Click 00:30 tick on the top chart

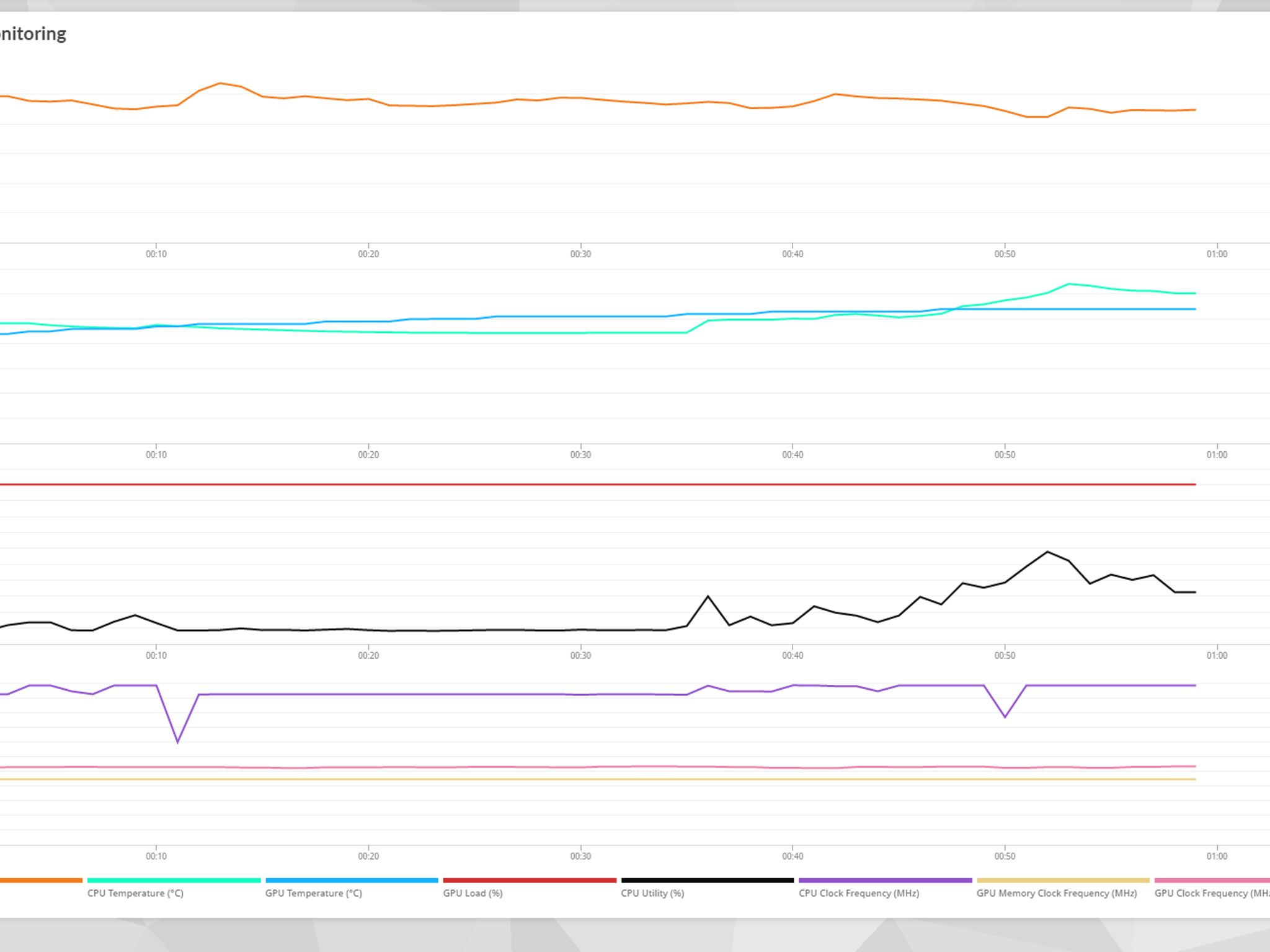tap(580, 254)
